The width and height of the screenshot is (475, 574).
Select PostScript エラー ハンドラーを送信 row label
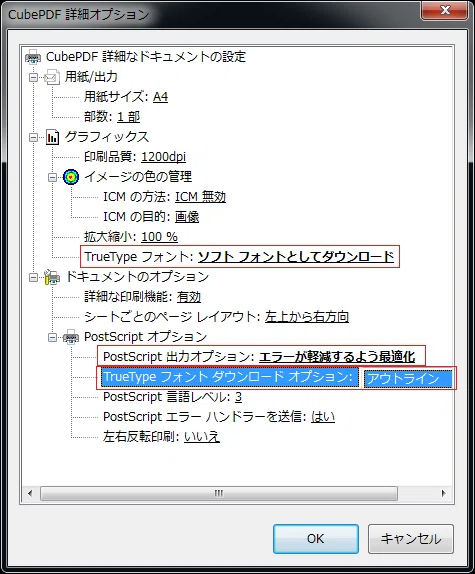(205, 417)
